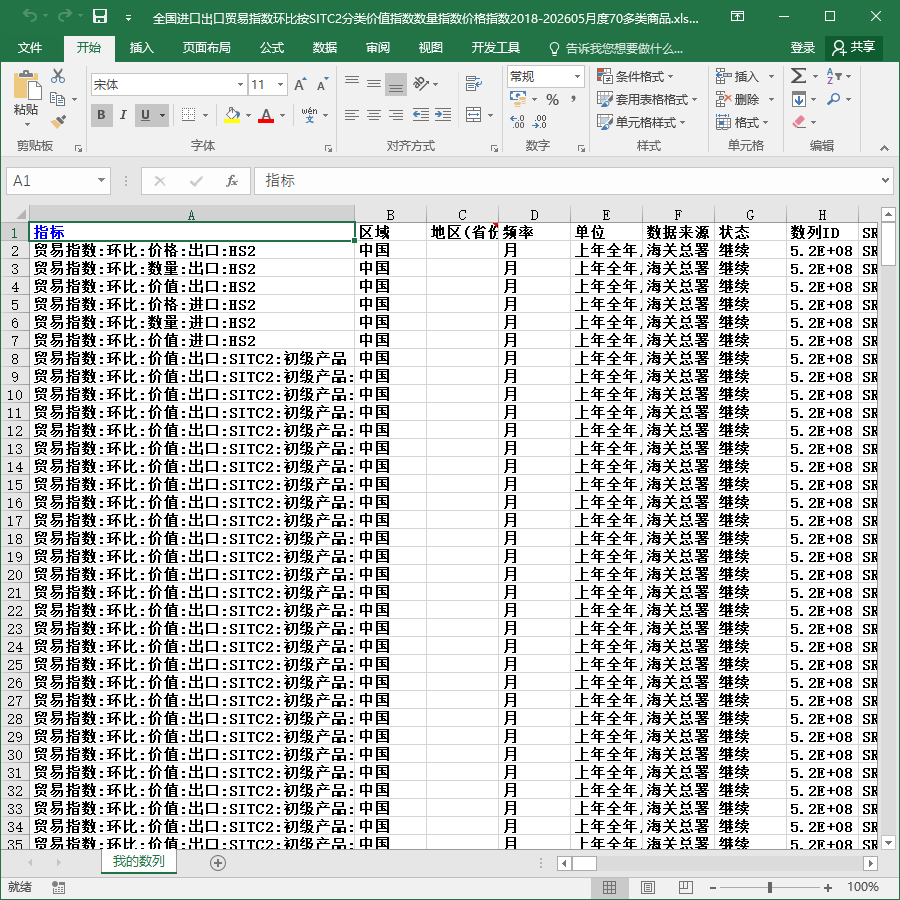Open 条件格式 conditional formatting button
Viewport: 900px width, 900px height.
click(635, 76)
